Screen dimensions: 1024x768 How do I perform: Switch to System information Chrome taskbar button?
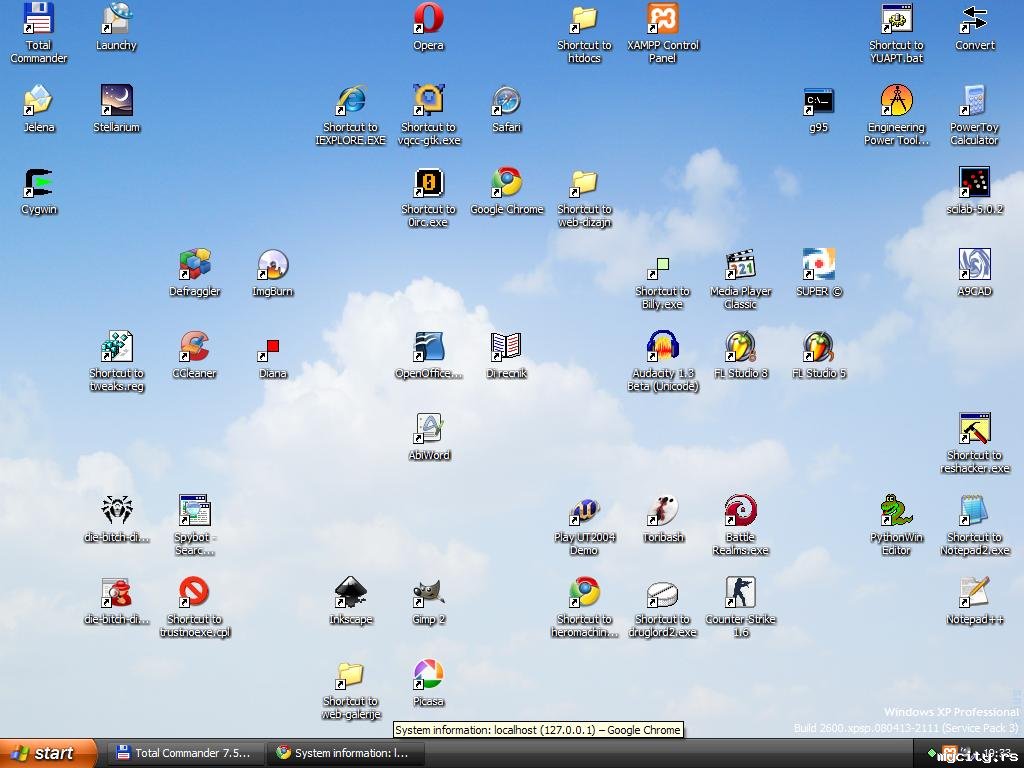[345, 753]
